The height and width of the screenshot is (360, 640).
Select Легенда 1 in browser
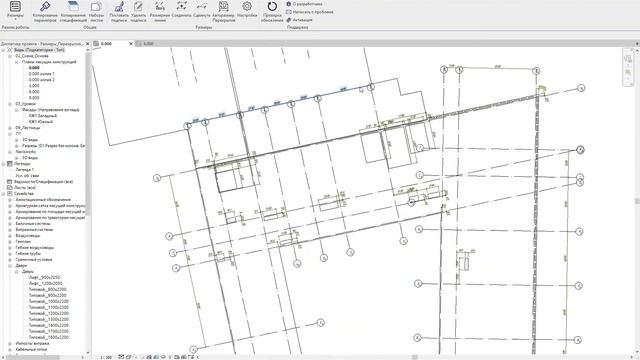pyautogui.click(x=24, y=169)
